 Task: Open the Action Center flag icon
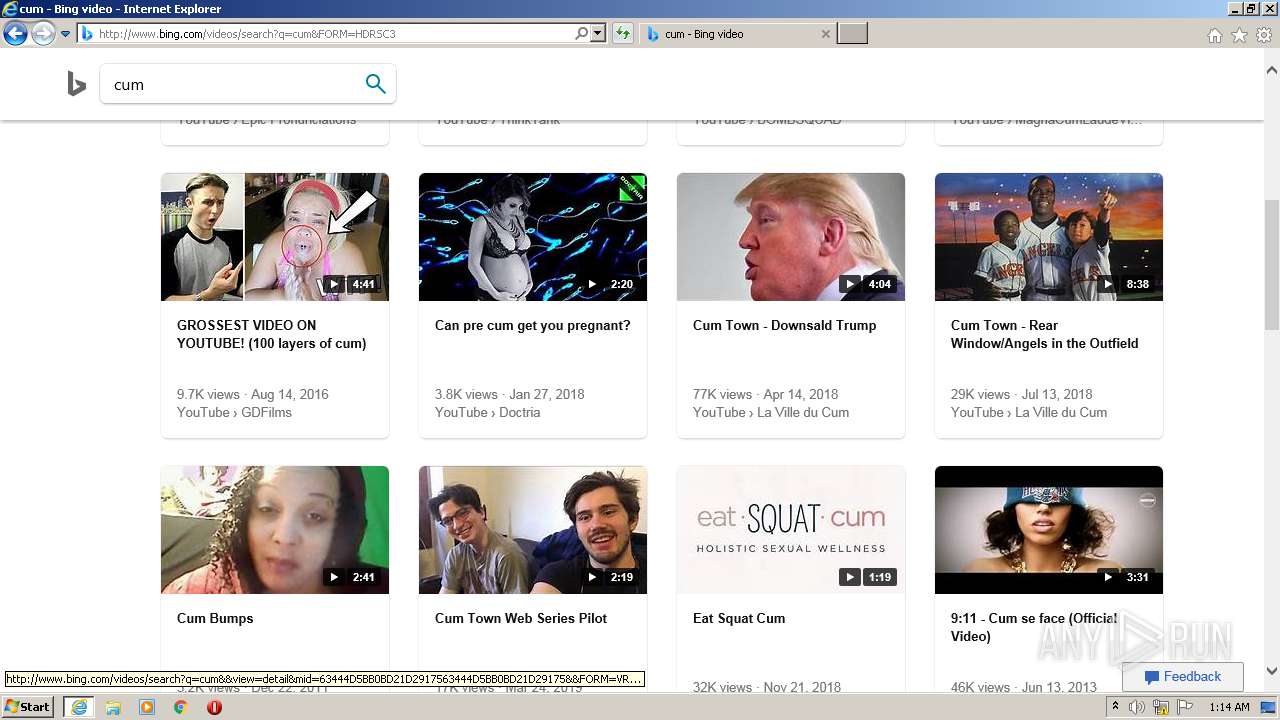click(1185, 707)
